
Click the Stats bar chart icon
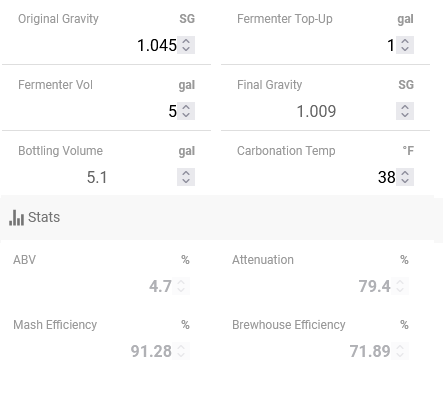pyautogui.click(x=16, y=218)
